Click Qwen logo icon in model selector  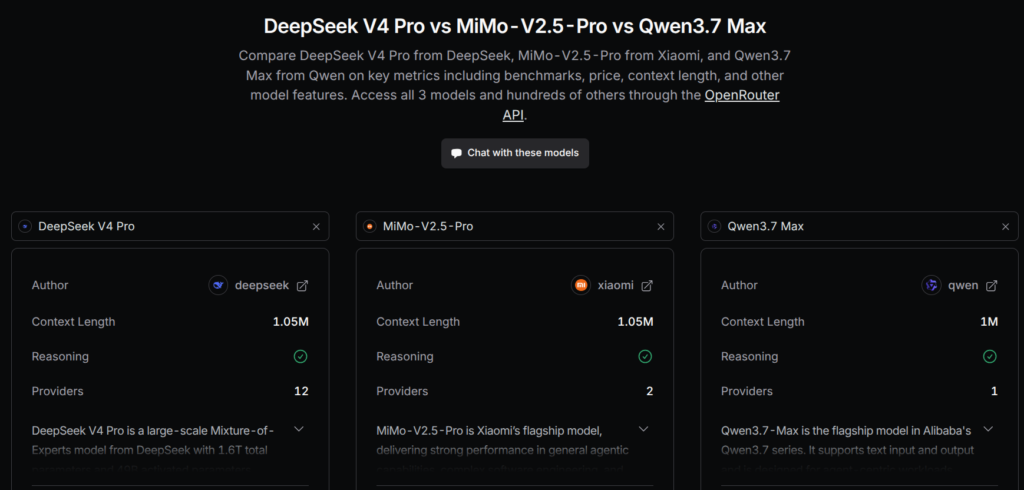(714, 227)
